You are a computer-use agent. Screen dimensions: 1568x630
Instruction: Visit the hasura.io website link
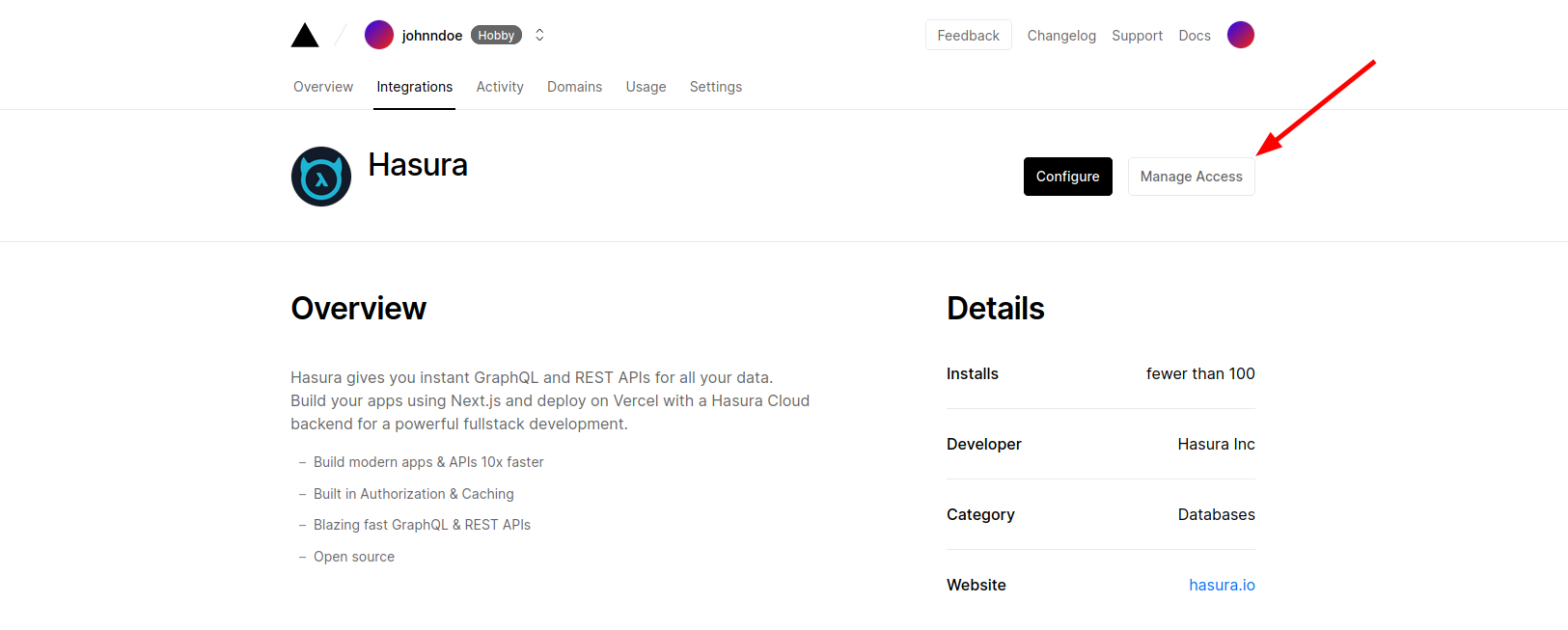pos(1222,585)
